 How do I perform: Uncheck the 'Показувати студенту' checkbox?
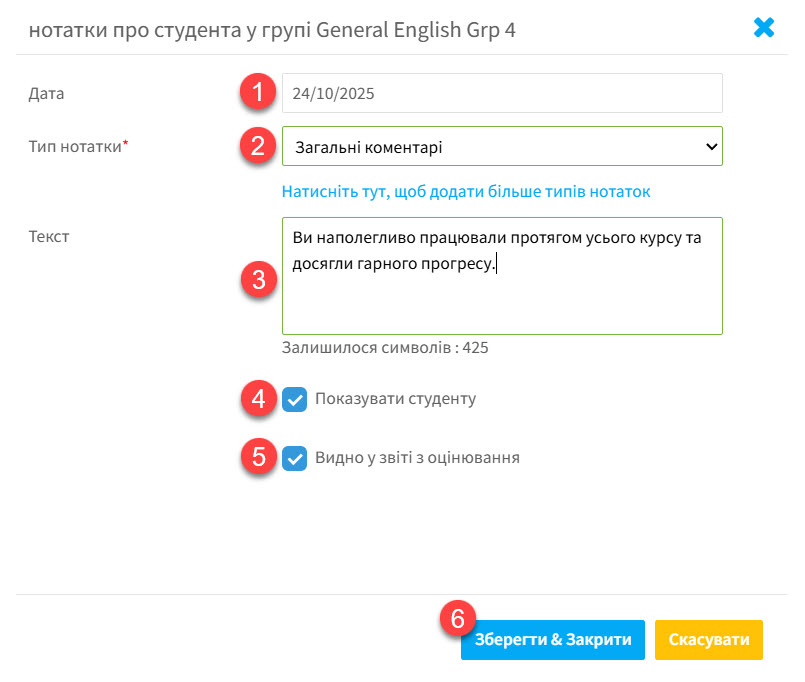click(x=295, y=400)
